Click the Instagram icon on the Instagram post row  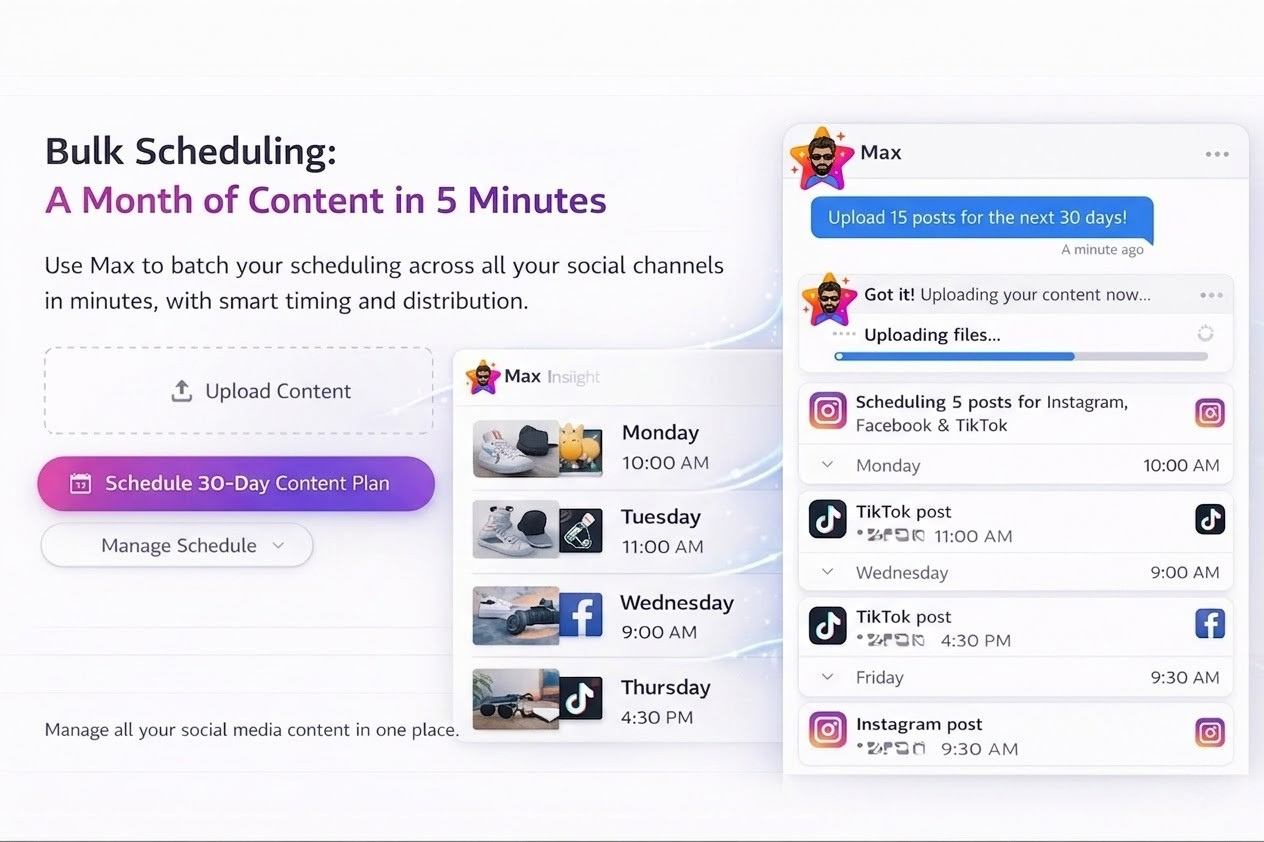click(1210, 732)
